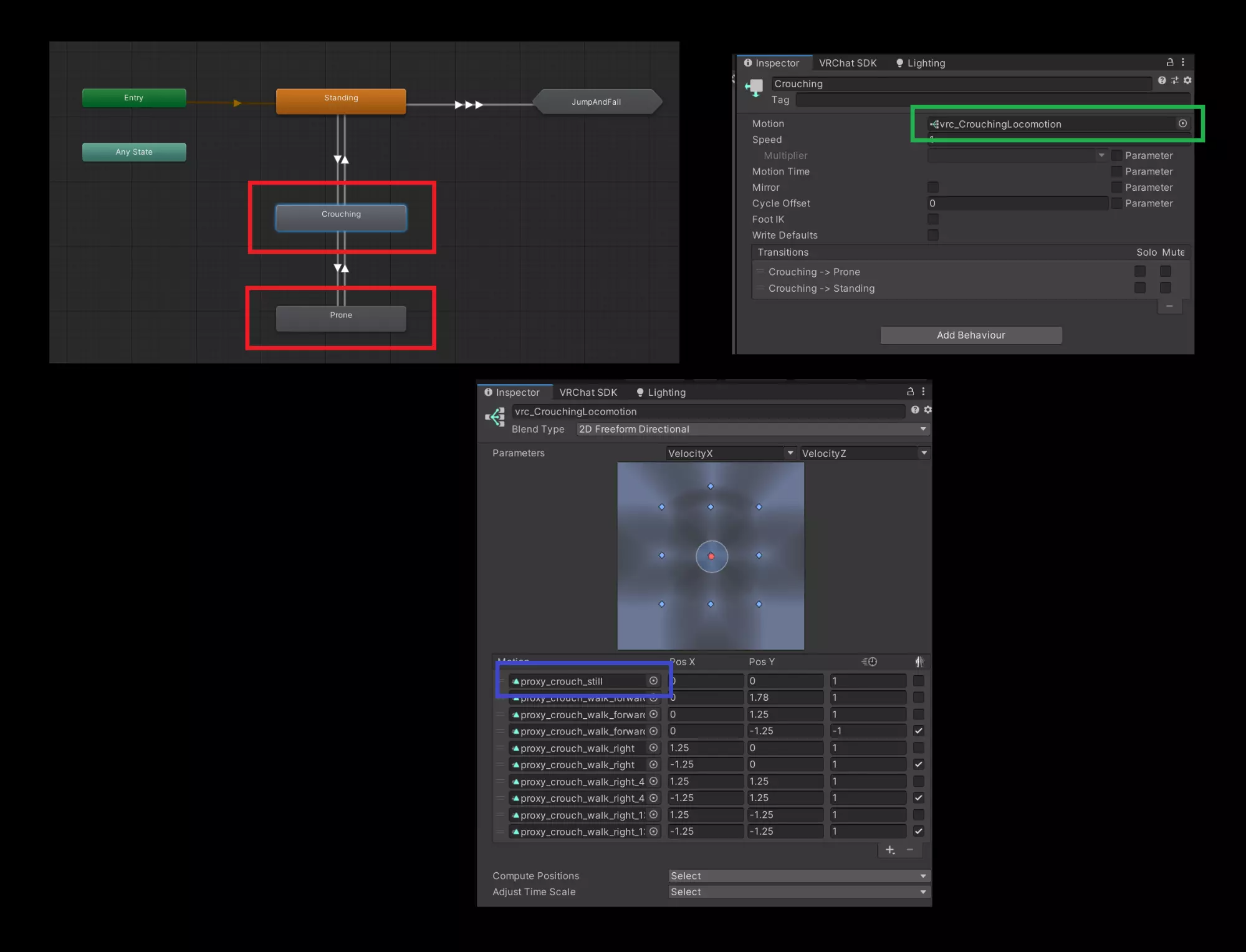Switch to the VRChat SDK tab
The image size is (1246, 952).
click(848, 62)
